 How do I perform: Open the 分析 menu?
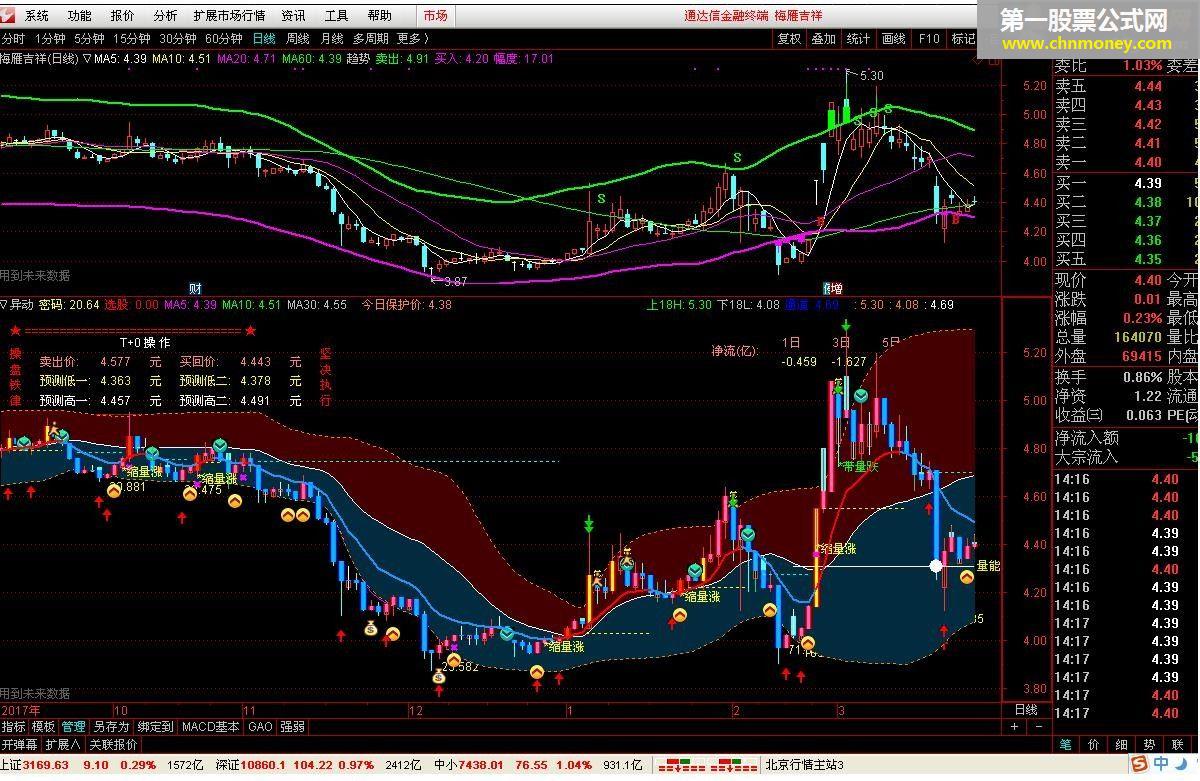coord(165,16)
